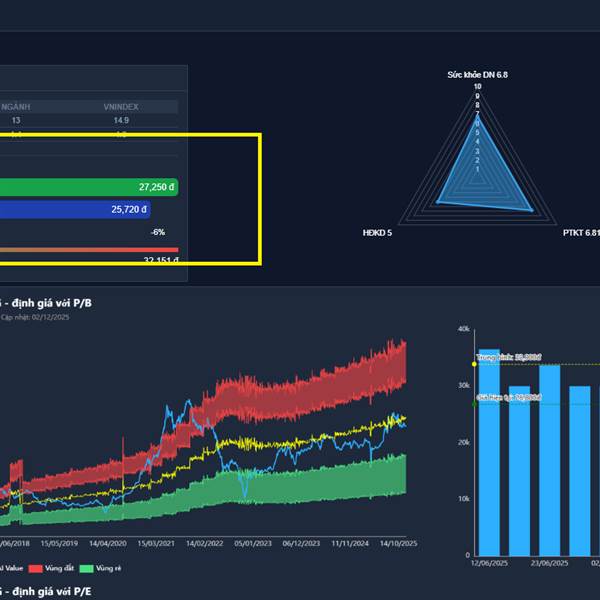The image size is (600, 600).
Task: Click the Sức khỏe DN 6.8 radar label
Action: 478,75
